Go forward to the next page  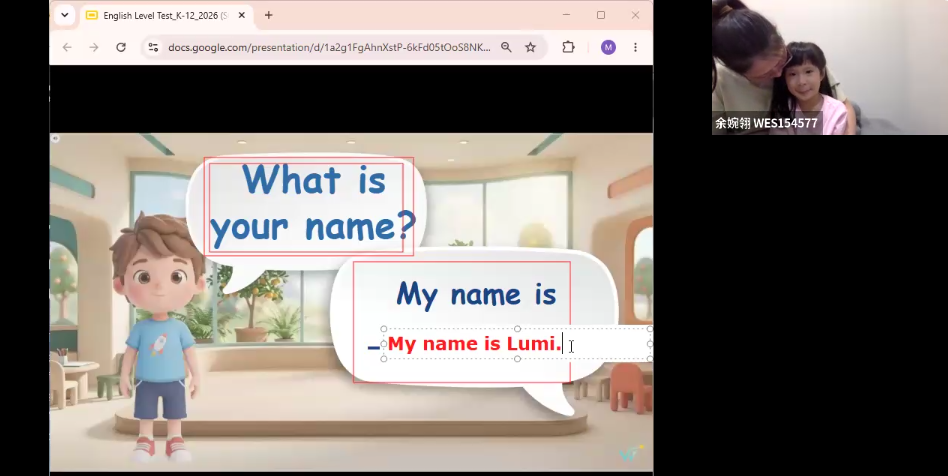pyautogui.click(x=94, y=47)
